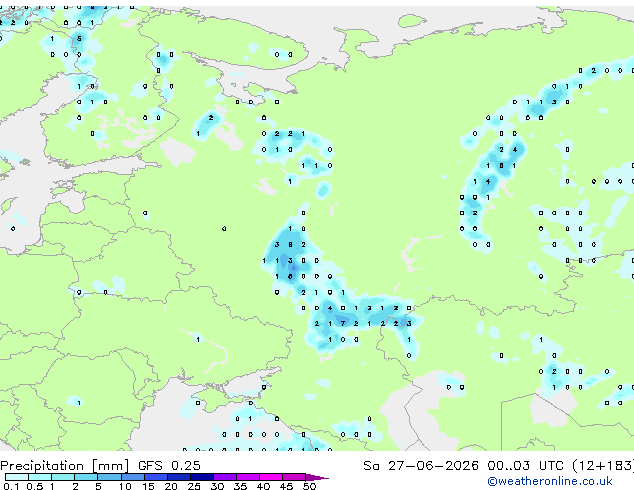Click the 1–2 mm legend color segment
This screenshot has height=490, width=634.
point(63,477)
